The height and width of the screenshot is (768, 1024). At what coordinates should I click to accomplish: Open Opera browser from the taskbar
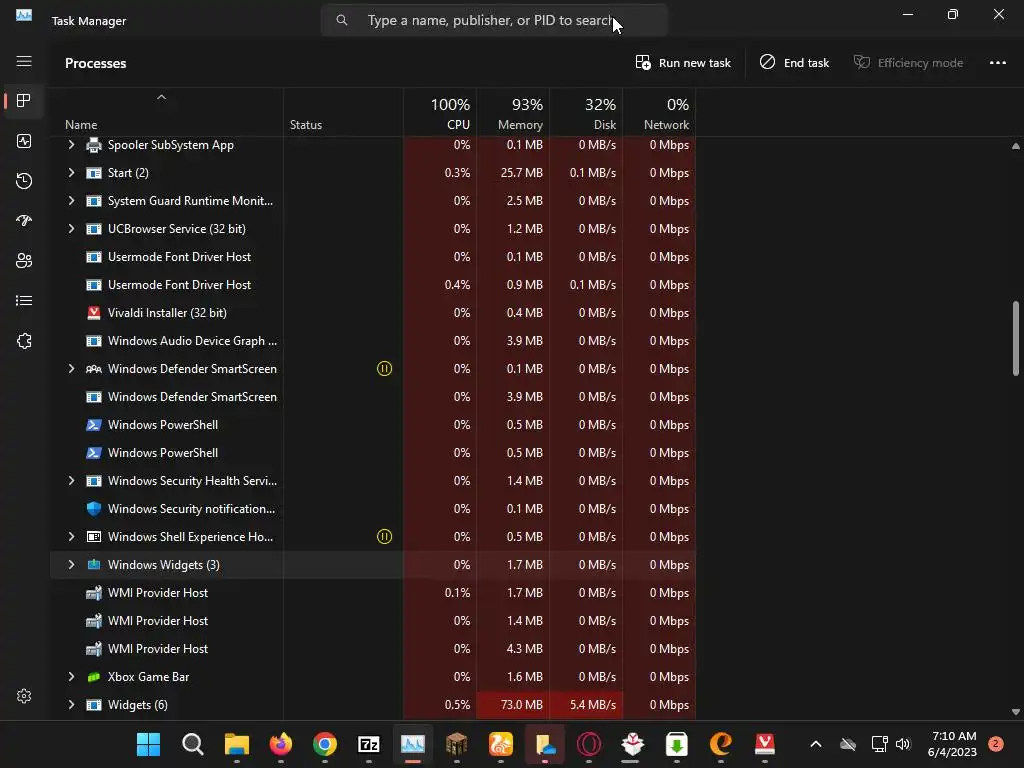588,744
